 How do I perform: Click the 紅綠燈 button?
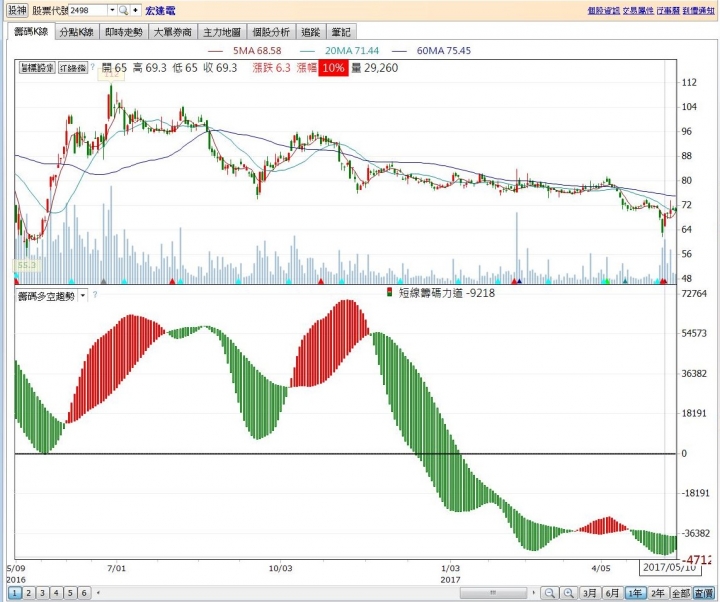pos(73,68)
